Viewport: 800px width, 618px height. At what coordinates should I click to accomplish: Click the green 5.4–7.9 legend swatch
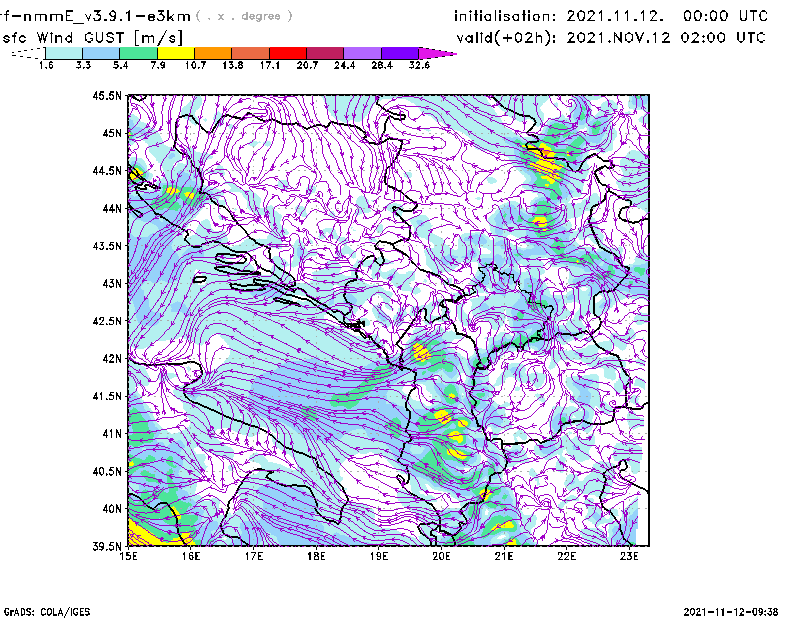tap(138, 53)
